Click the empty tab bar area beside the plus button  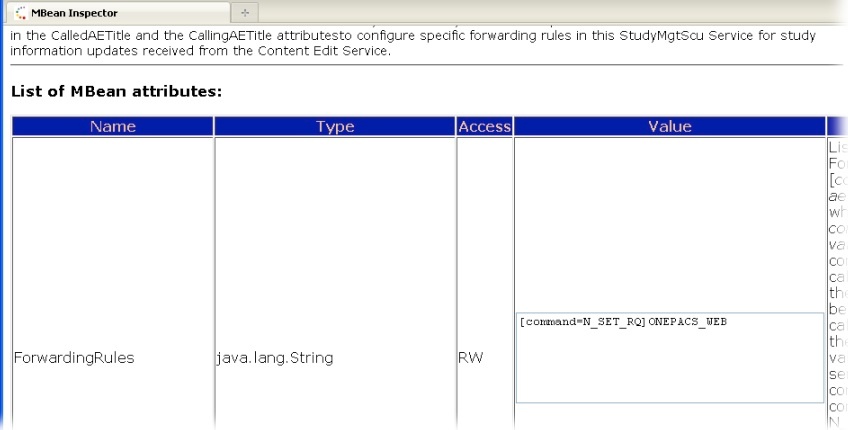click(x=552, y=12)
